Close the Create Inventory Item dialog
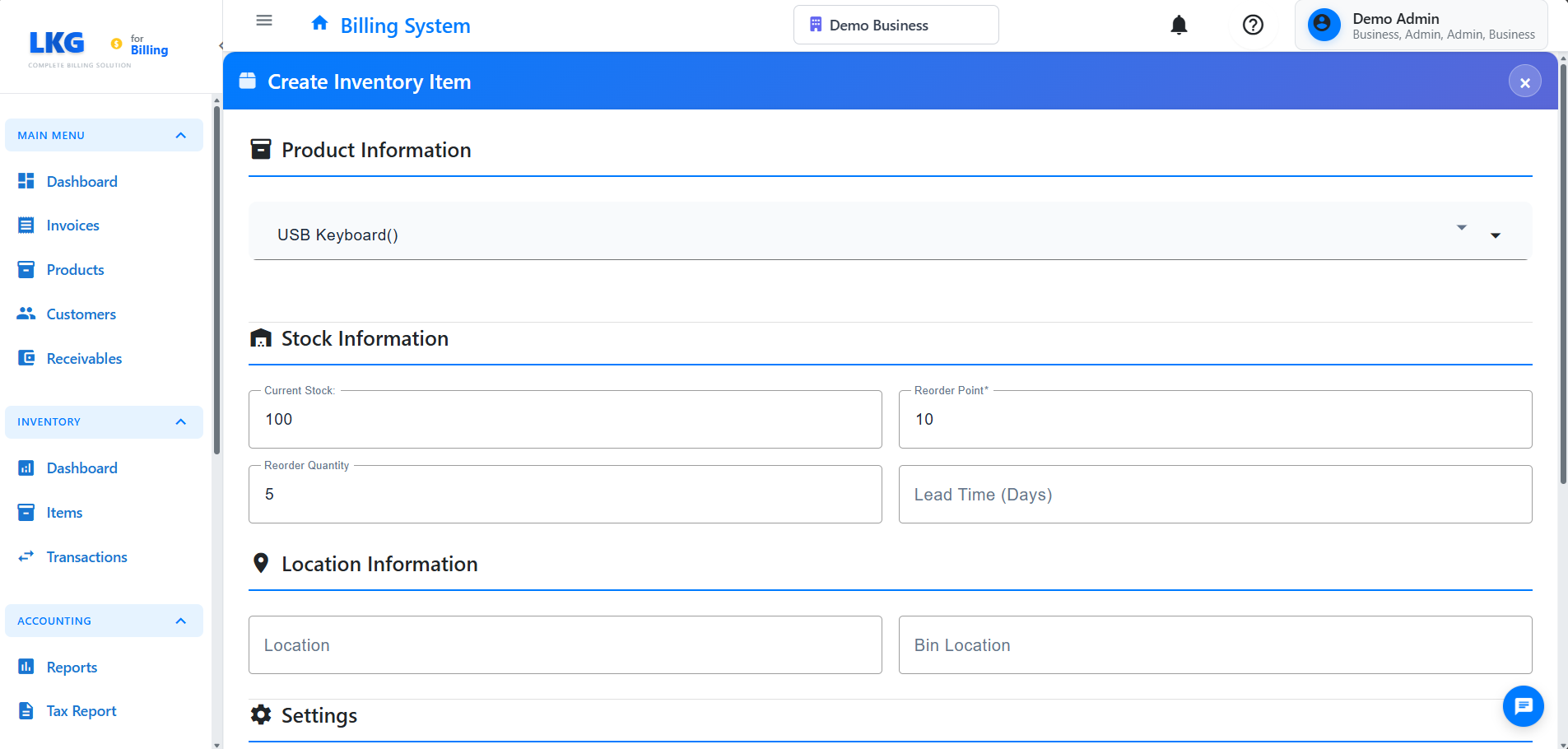Viewport: 1568px width, 749px height. click(x=1524, y=81)
